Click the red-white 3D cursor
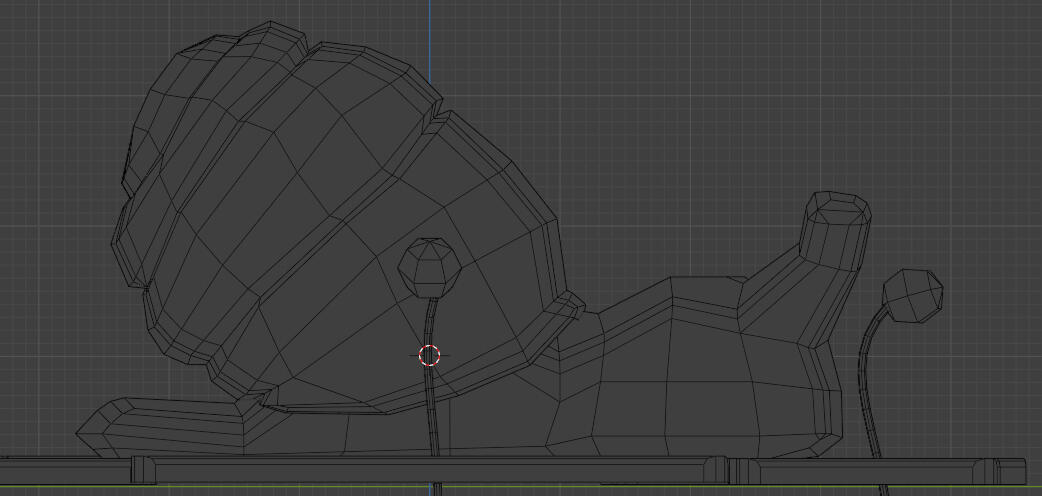Viewport: 1042px width, 496px height. (429, 355)
